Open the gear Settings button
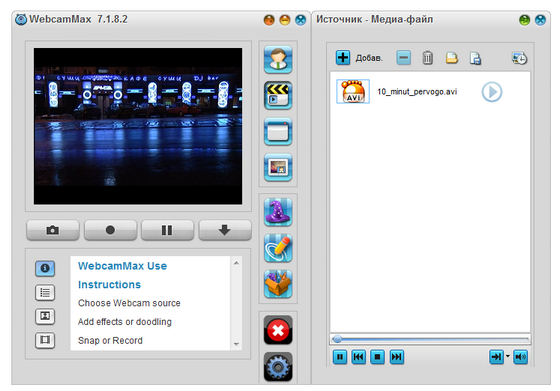Viewport: 560px width, 391px height. click(278, 367)
